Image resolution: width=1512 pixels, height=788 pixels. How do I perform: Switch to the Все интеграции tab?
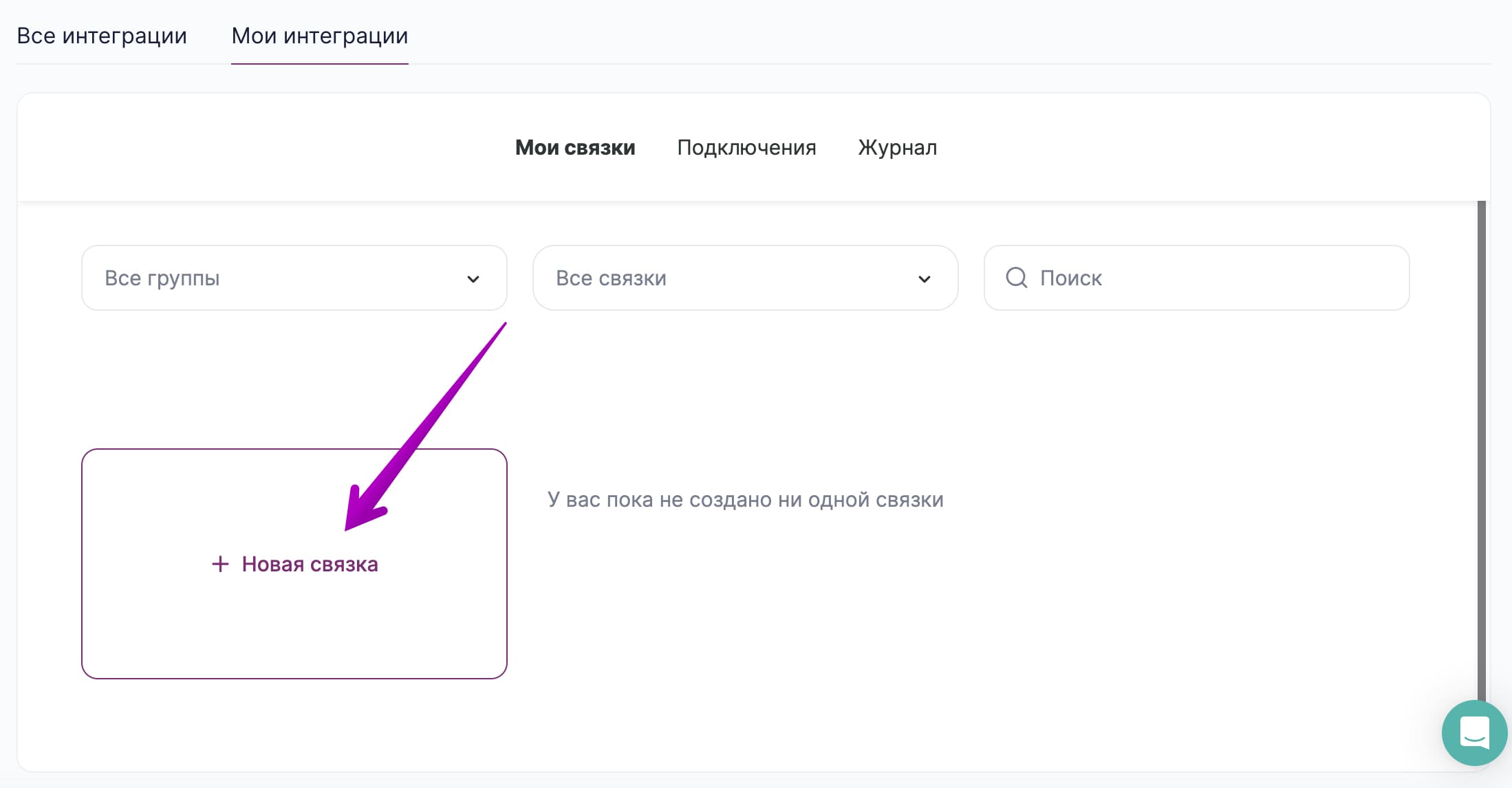pyautogui.click(x=102, y=36)
